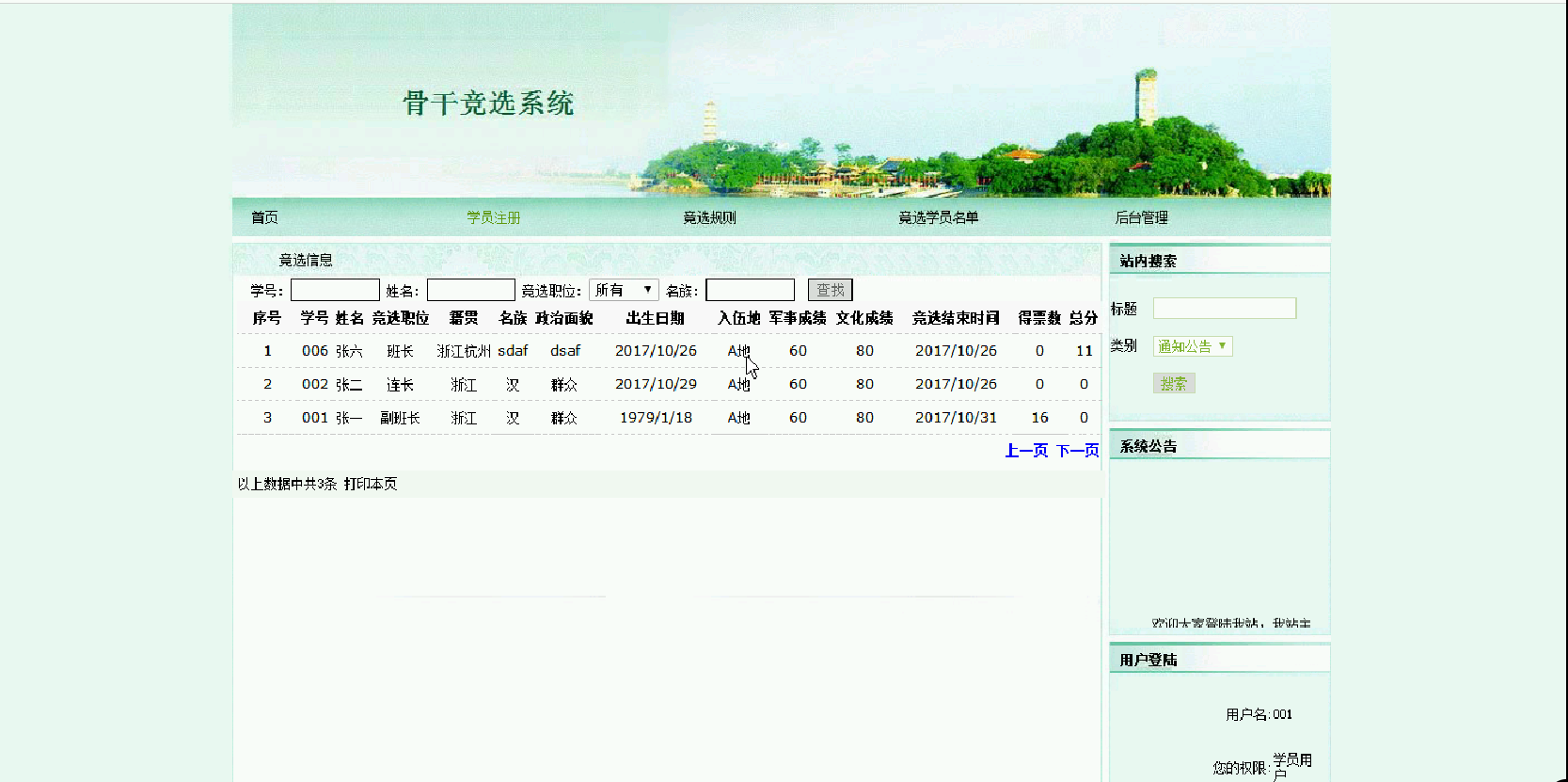Click the 入伍地 column header
The width and height of the screenshot is (1568, 782).
click(x=738, y=318)
